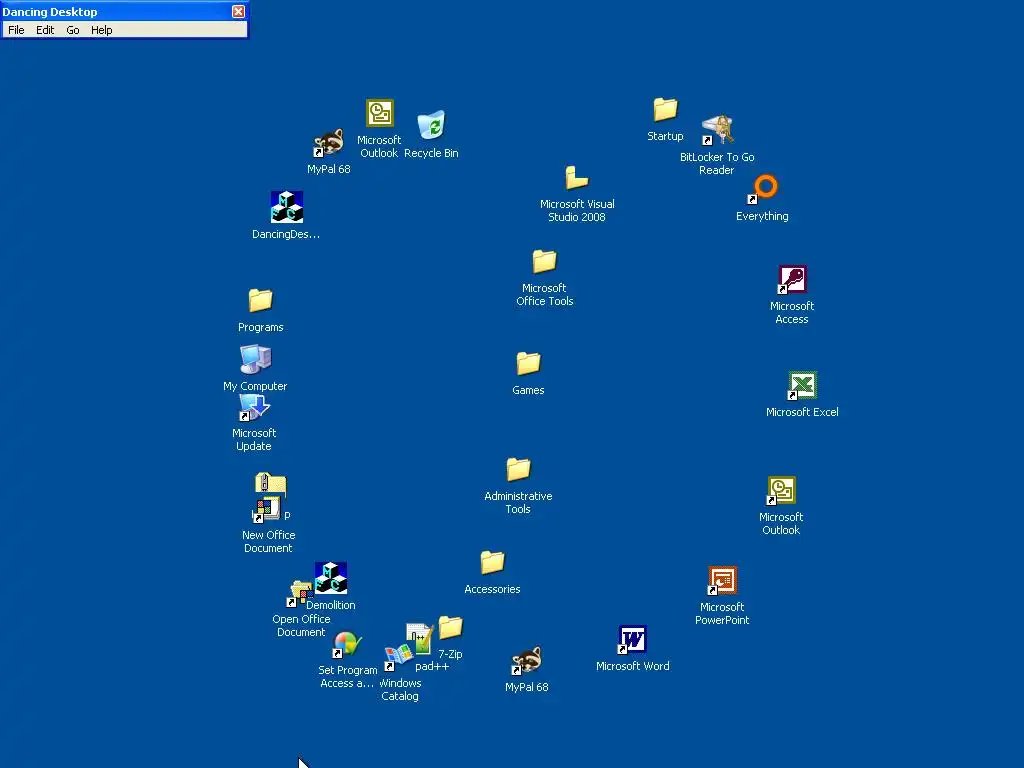Click the "Microsoft Access" label text
Viewport: 1024px width, 768px height.
tap(792, 312)
